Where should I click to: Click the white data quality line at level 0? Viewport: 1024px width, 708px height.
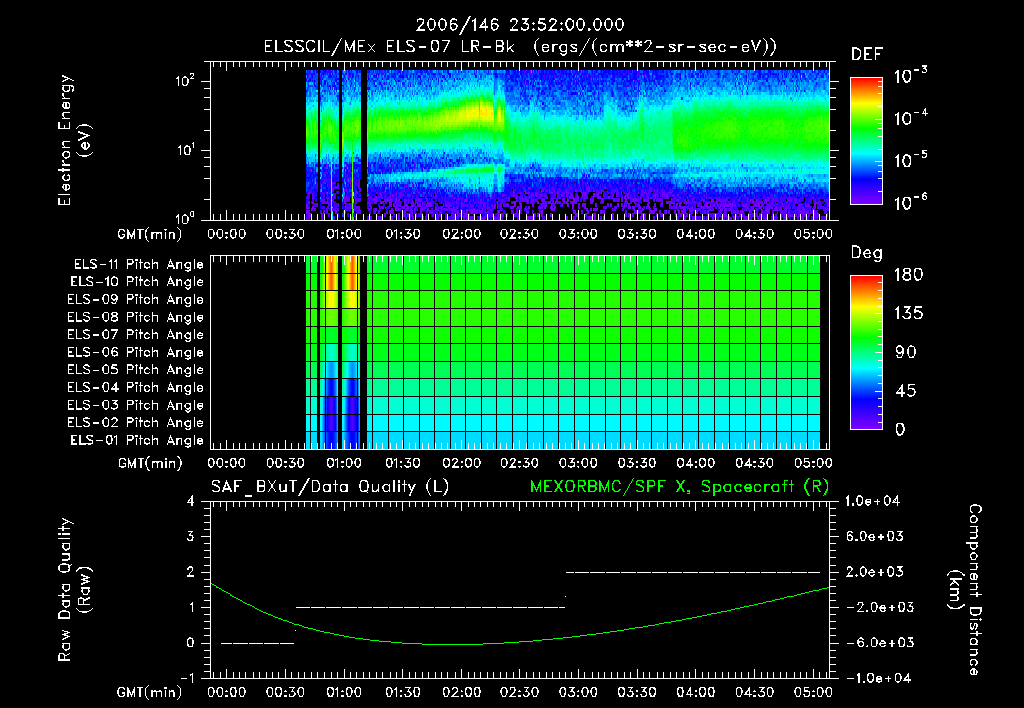point(257,643)
